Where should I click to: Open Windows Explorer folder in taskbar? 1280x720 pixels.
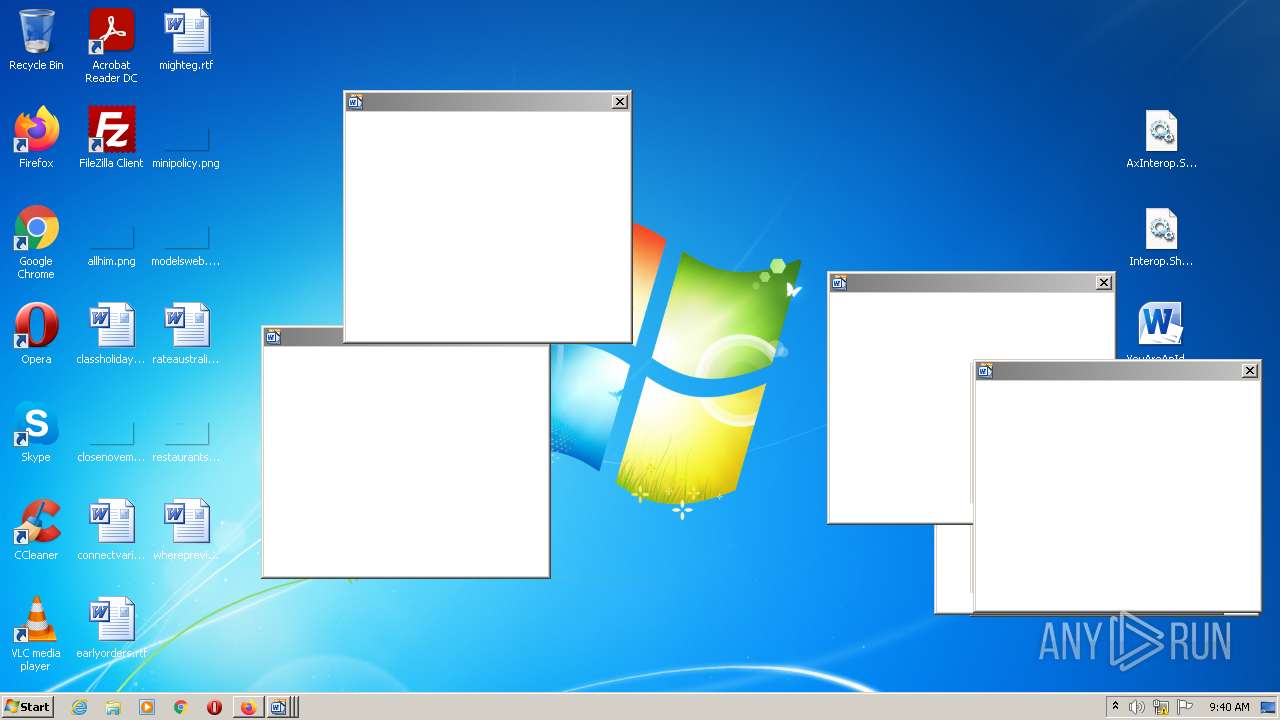click(x=113, y=707)
